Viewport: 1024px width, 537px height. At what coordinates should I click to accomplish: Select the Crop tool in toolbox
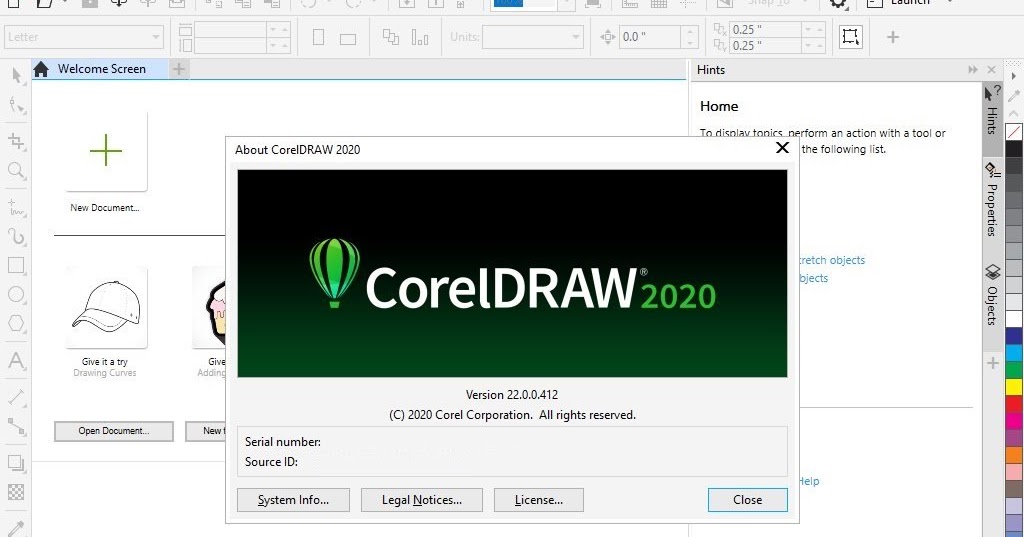[16, 141]
